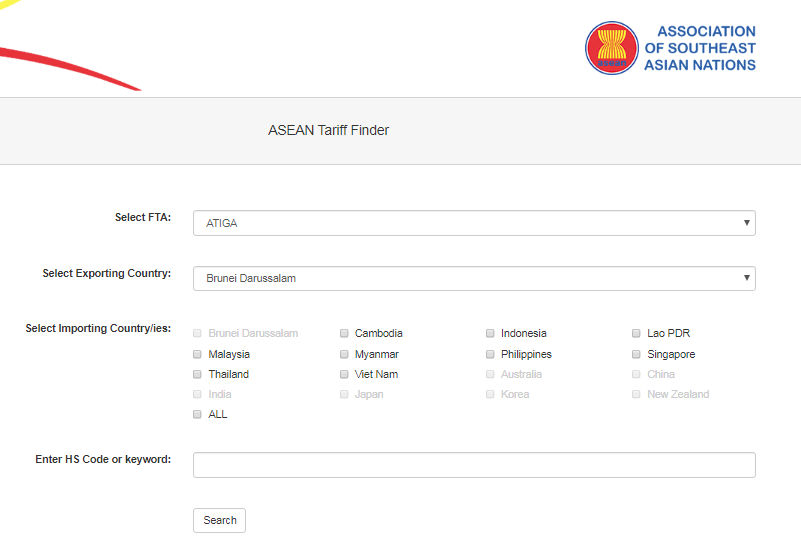Click the arrow on the ATIGA dropdown

746,223
